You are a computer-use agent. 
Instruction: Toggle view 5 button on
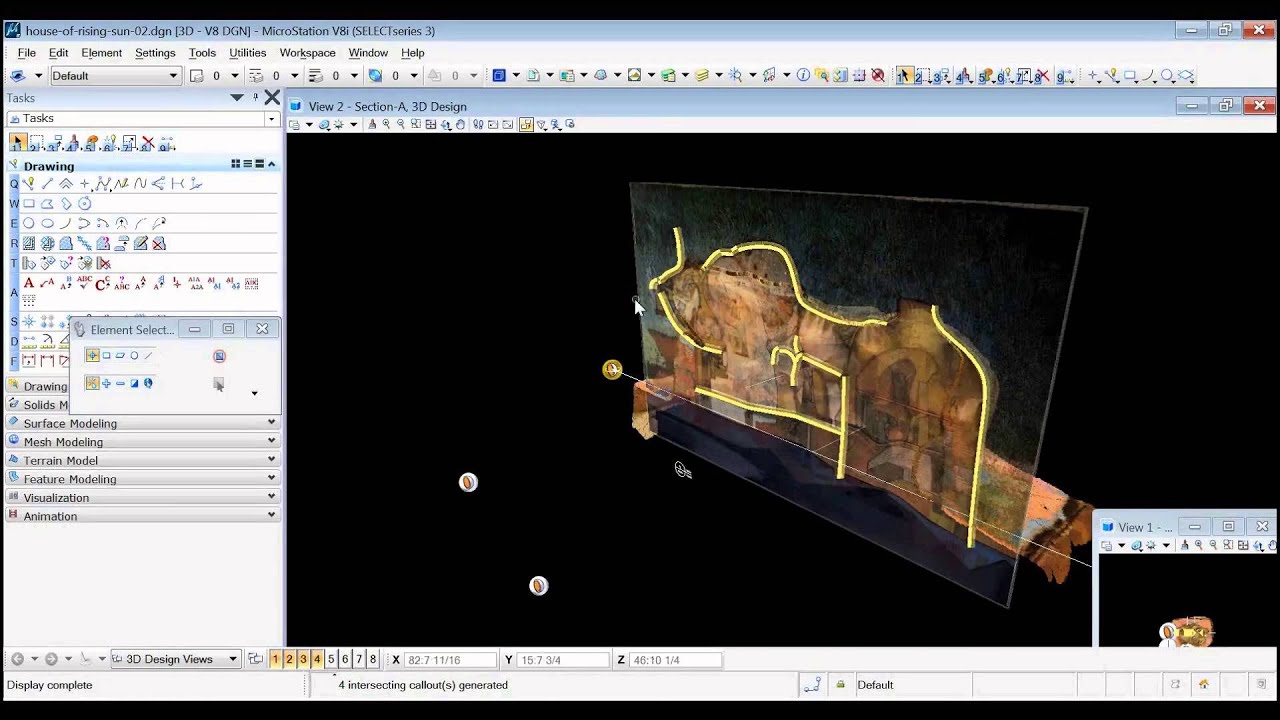point(331,660)
